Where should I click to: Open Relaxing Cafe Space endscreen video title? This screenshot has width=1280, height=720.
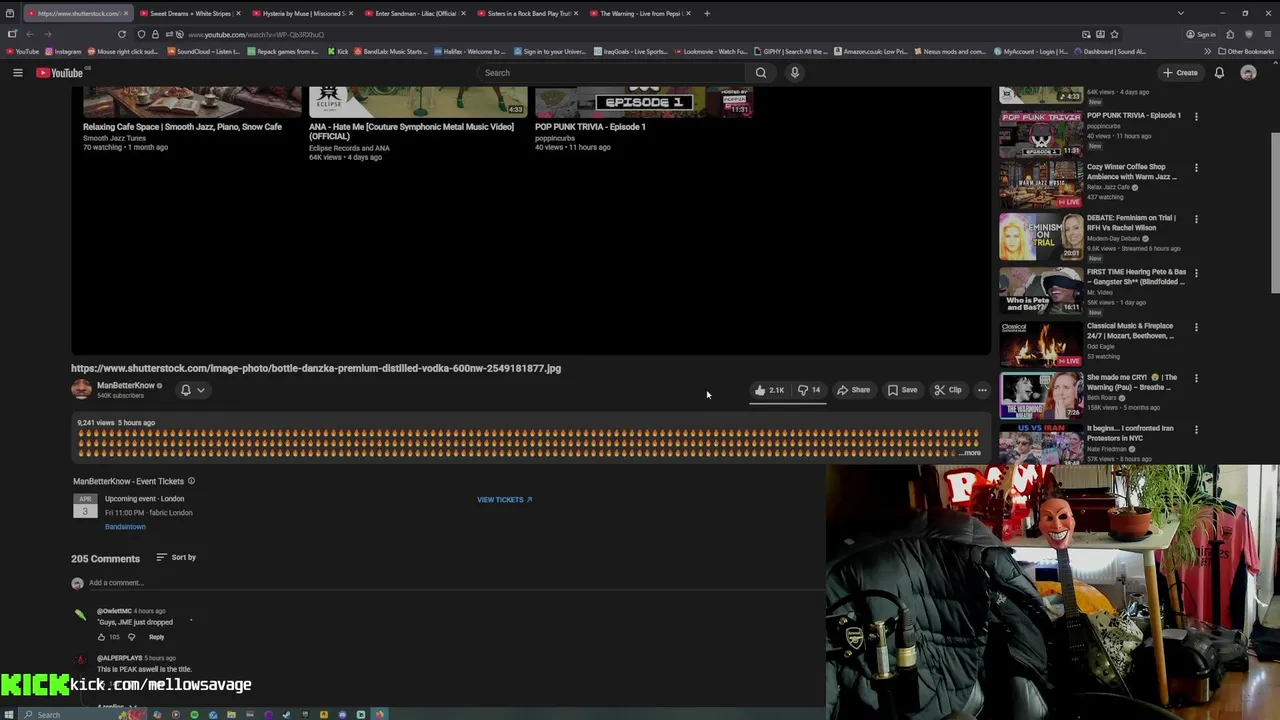[x=182, y=127]
